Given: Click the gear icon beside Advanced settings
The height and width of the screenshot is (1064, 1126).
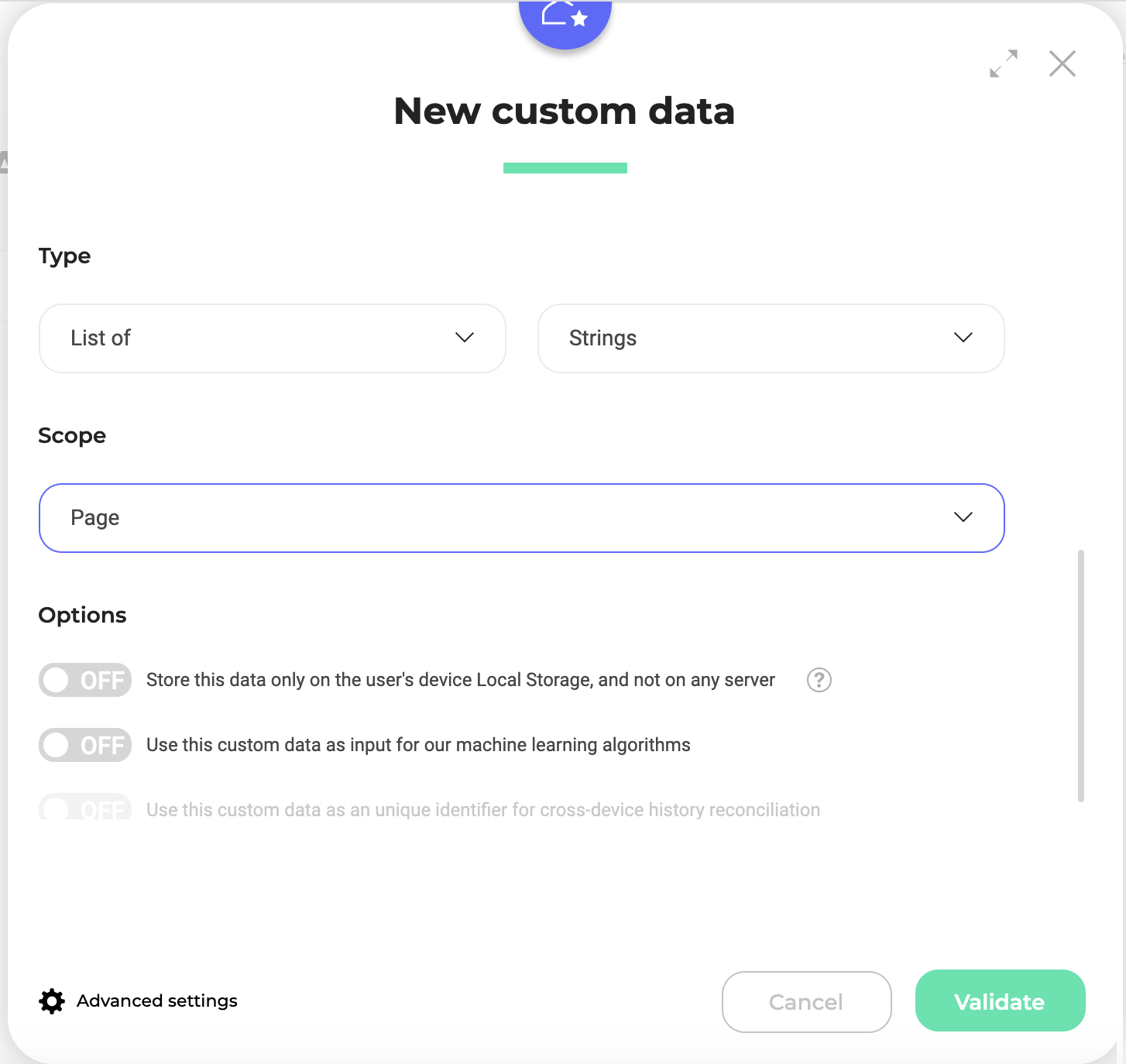Looking at the screenshot, I should (52, 1001).
